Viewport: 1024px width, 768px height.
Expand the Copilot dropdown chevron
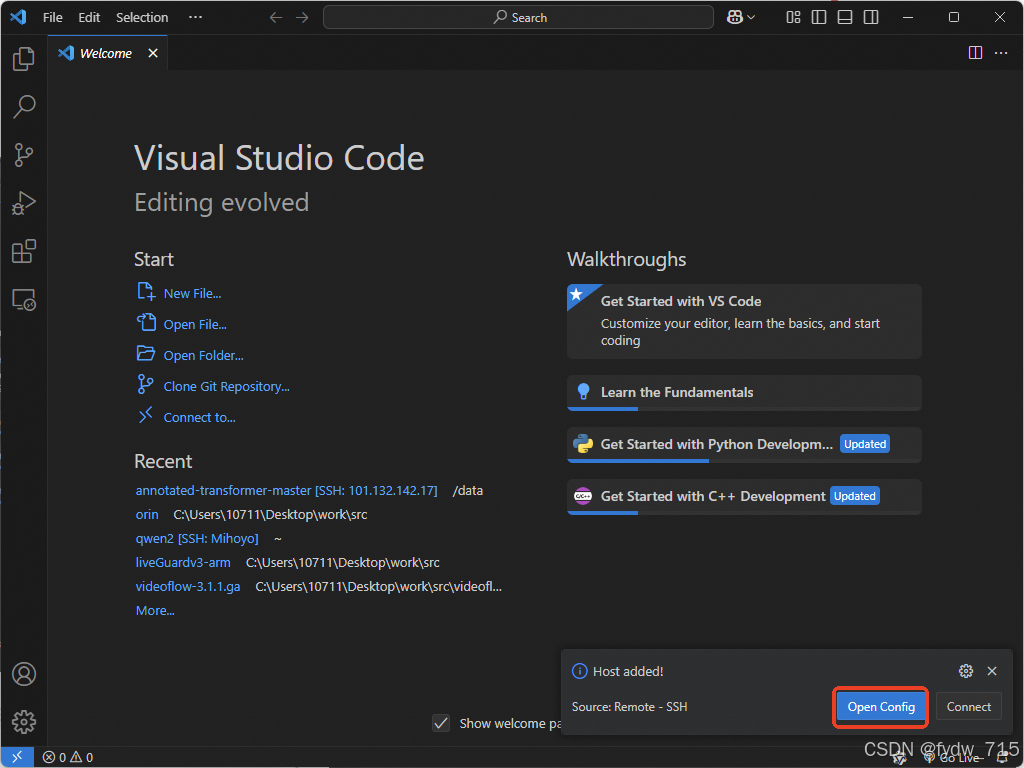click(751, 18)
